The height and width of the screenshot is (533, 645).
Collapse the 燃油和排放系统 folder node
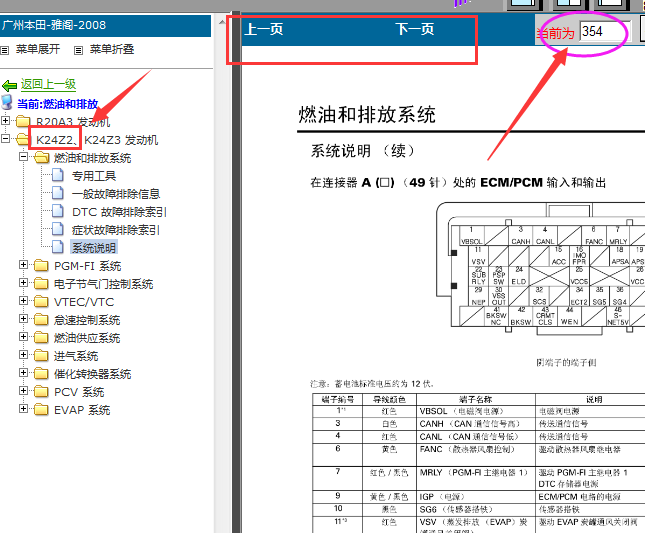pos(23,157)
